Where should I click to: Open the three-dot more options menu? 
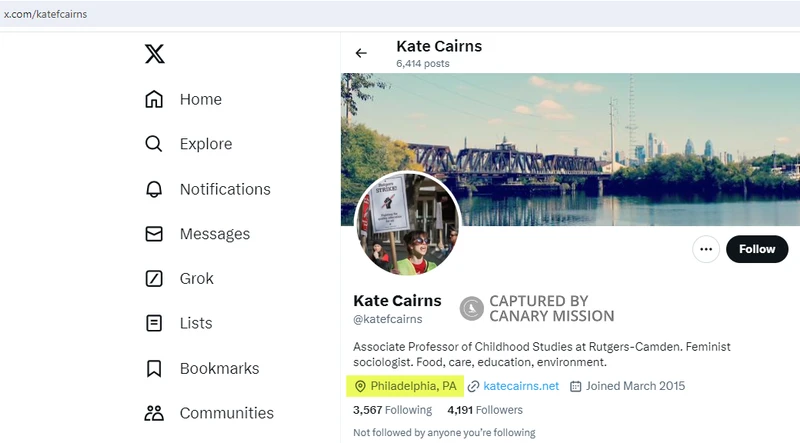706,249
